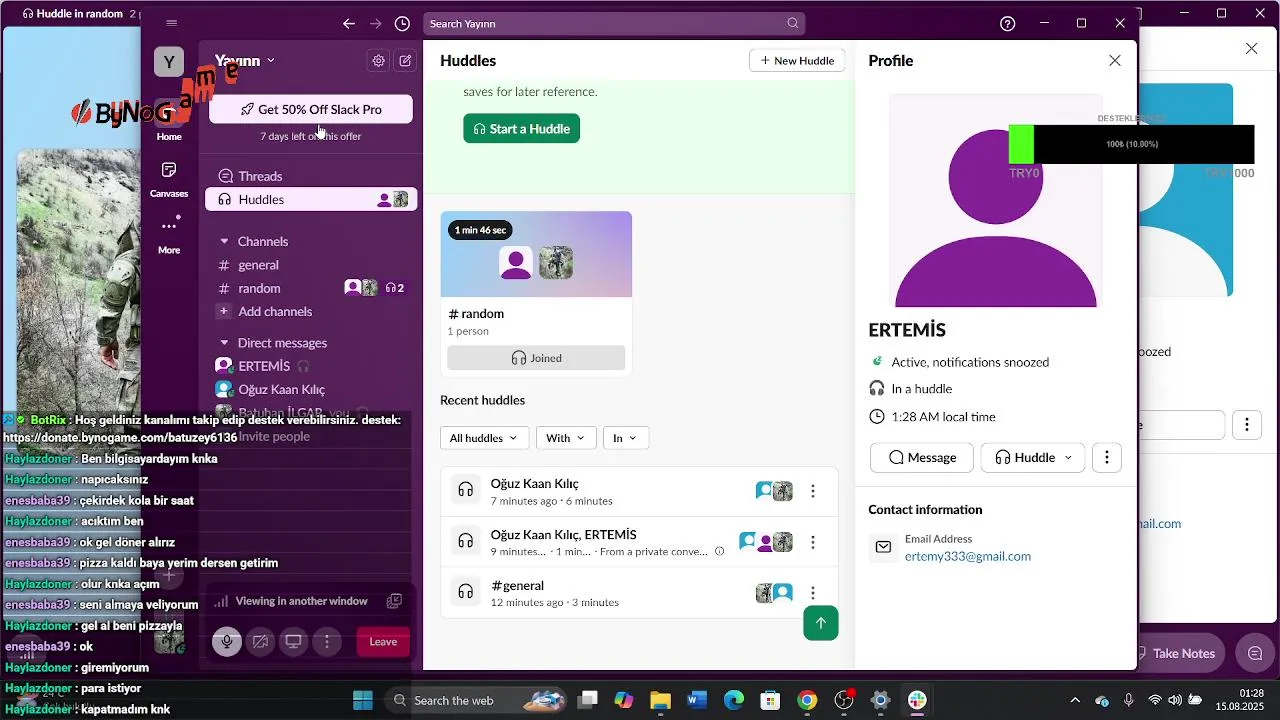The image size is (1280, 720).
Task: Open the All huddles filter dropdown
Action: 484,438
